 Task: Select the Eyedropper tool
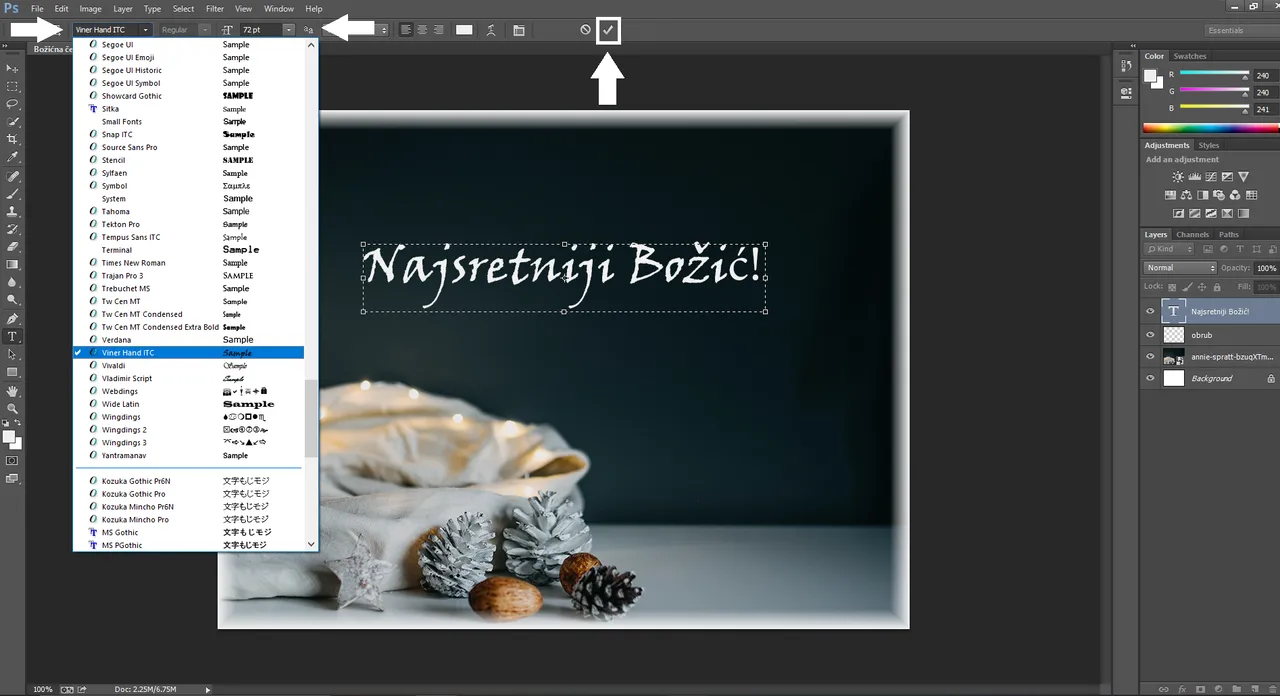tap(12, 157)
